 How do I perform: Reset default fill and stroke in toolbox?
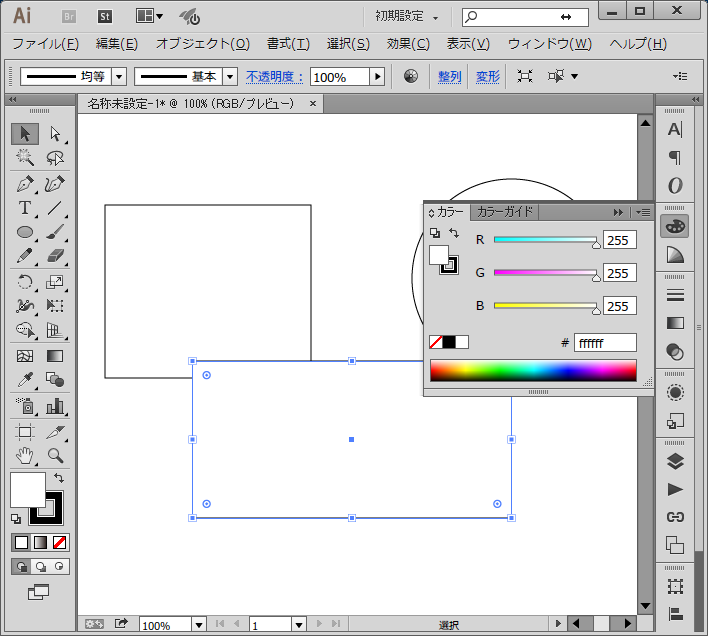coord(16,519)
